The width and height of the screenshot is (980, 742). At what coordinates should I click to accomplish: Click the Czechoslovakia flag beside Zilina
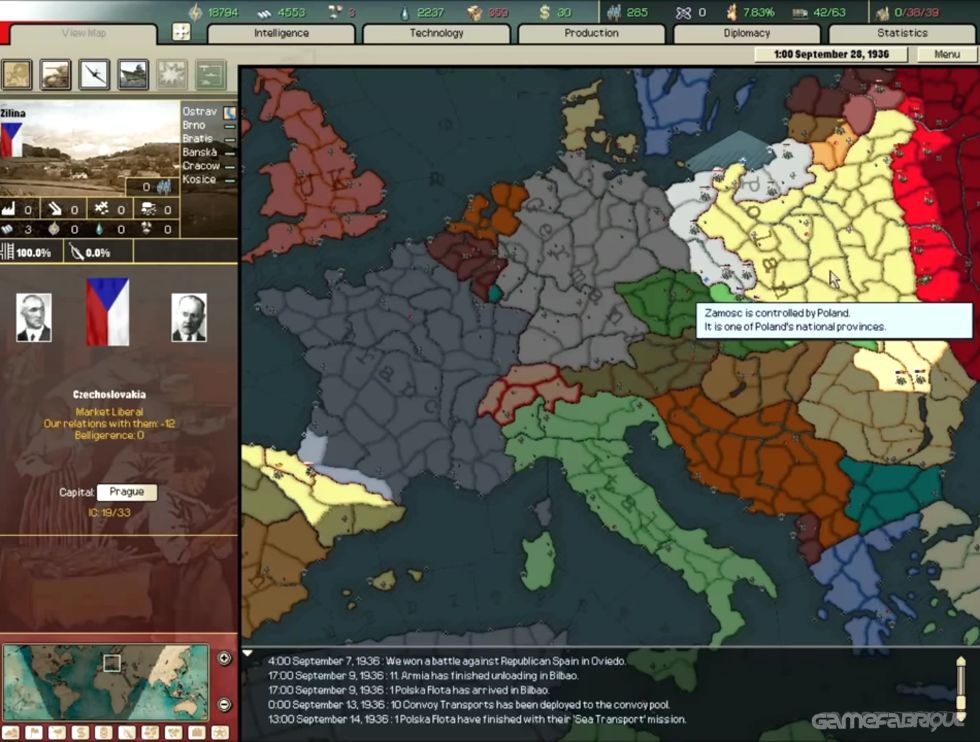click(11, 139)
